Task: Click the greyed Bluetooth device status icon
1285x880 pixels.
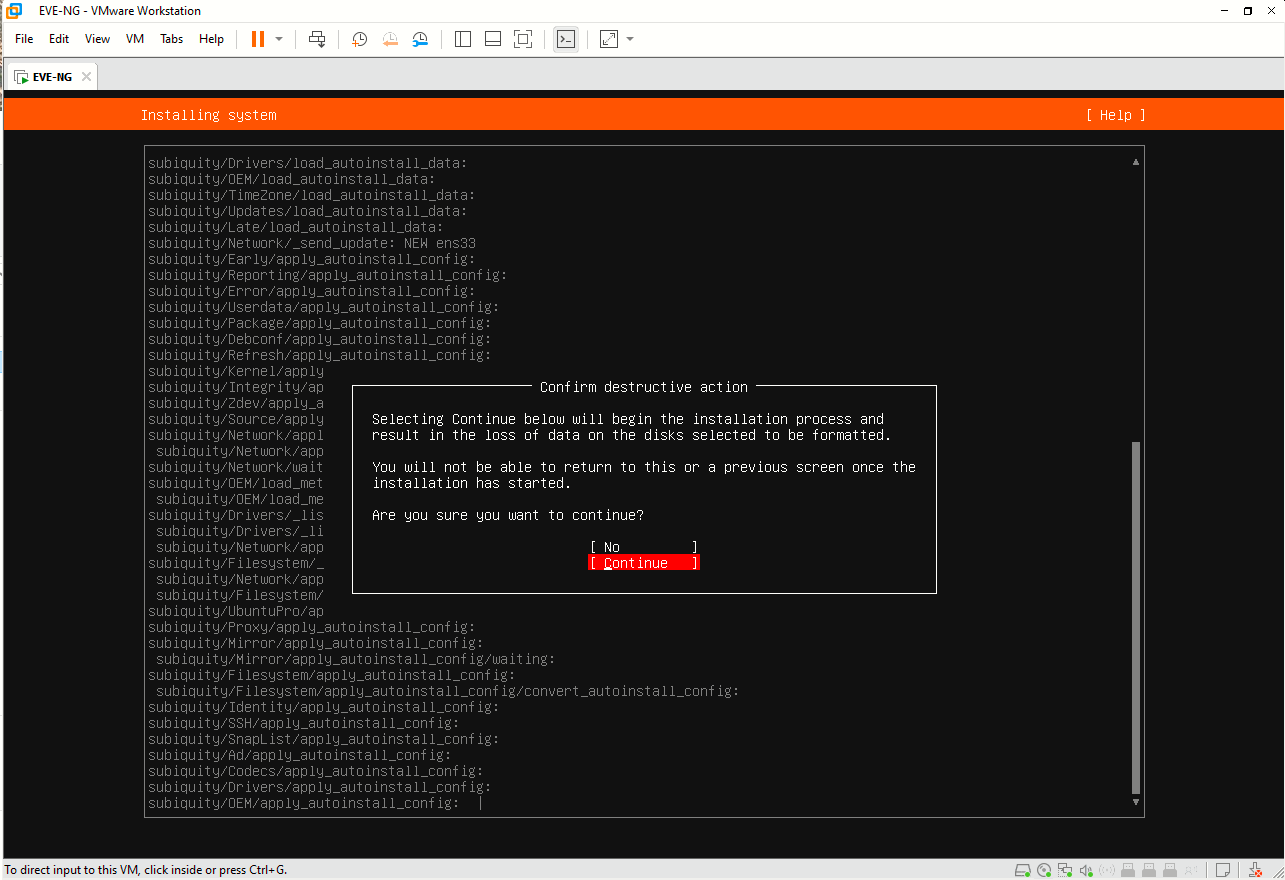Action: (1107, 870)
